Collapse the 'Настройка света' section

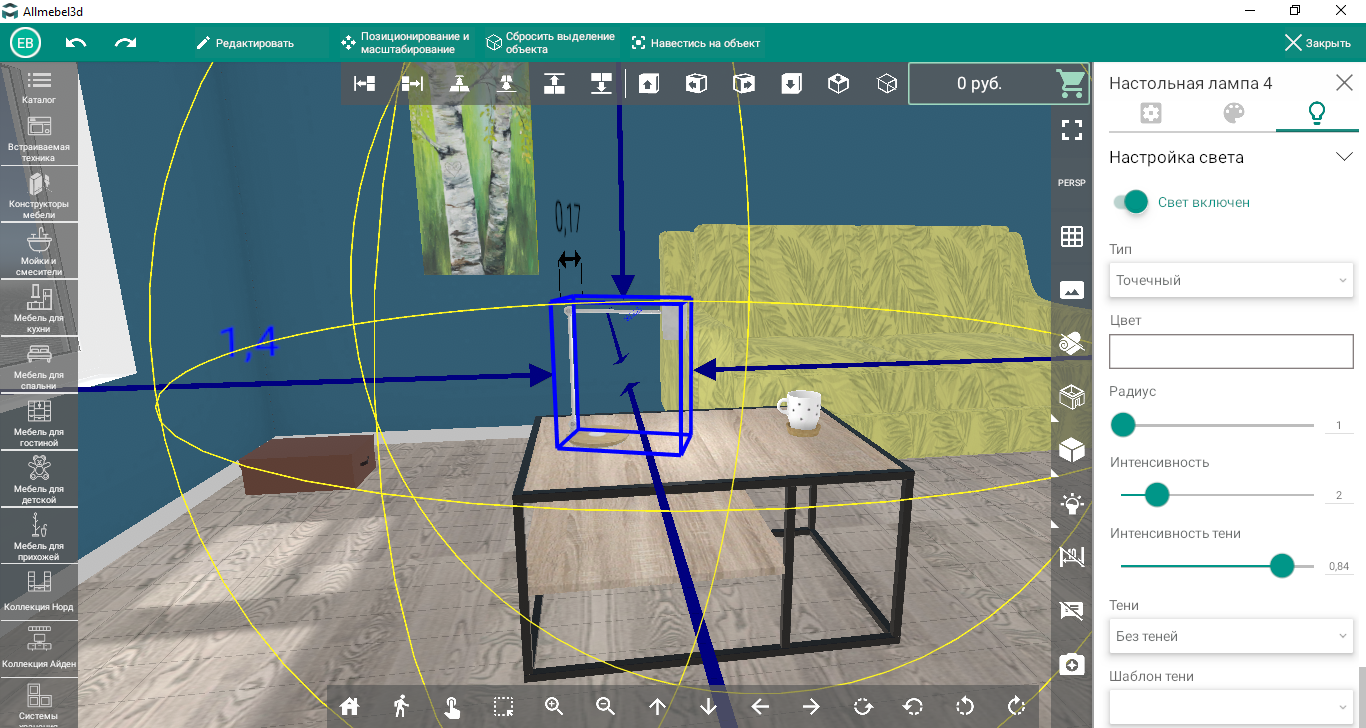click(x=1344, y=157)
